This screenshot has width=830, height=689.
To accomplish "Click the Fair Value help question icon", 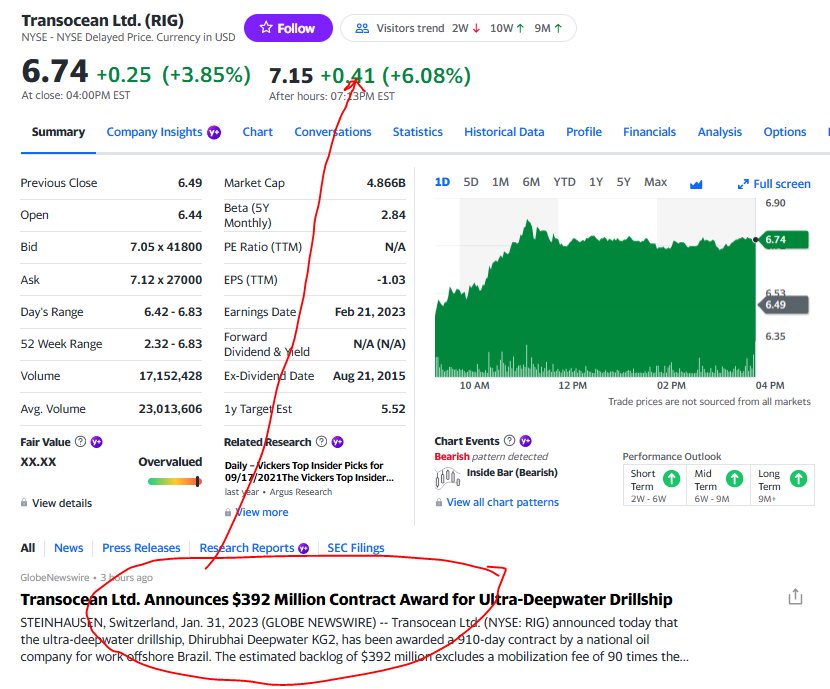I will click(80, 441).
